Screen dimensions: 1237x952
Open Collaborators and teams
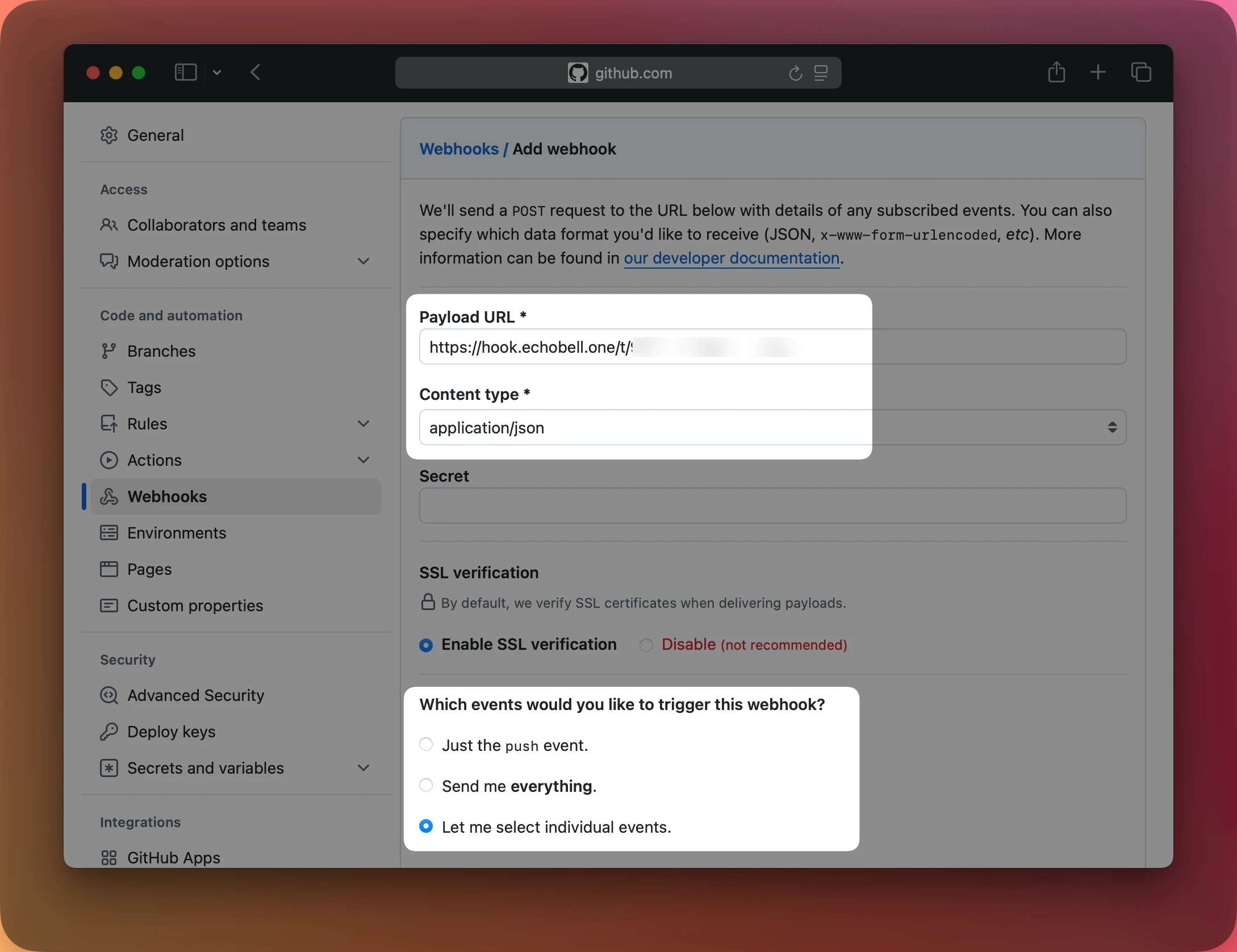pyautogui.click(x=216, y=225)
